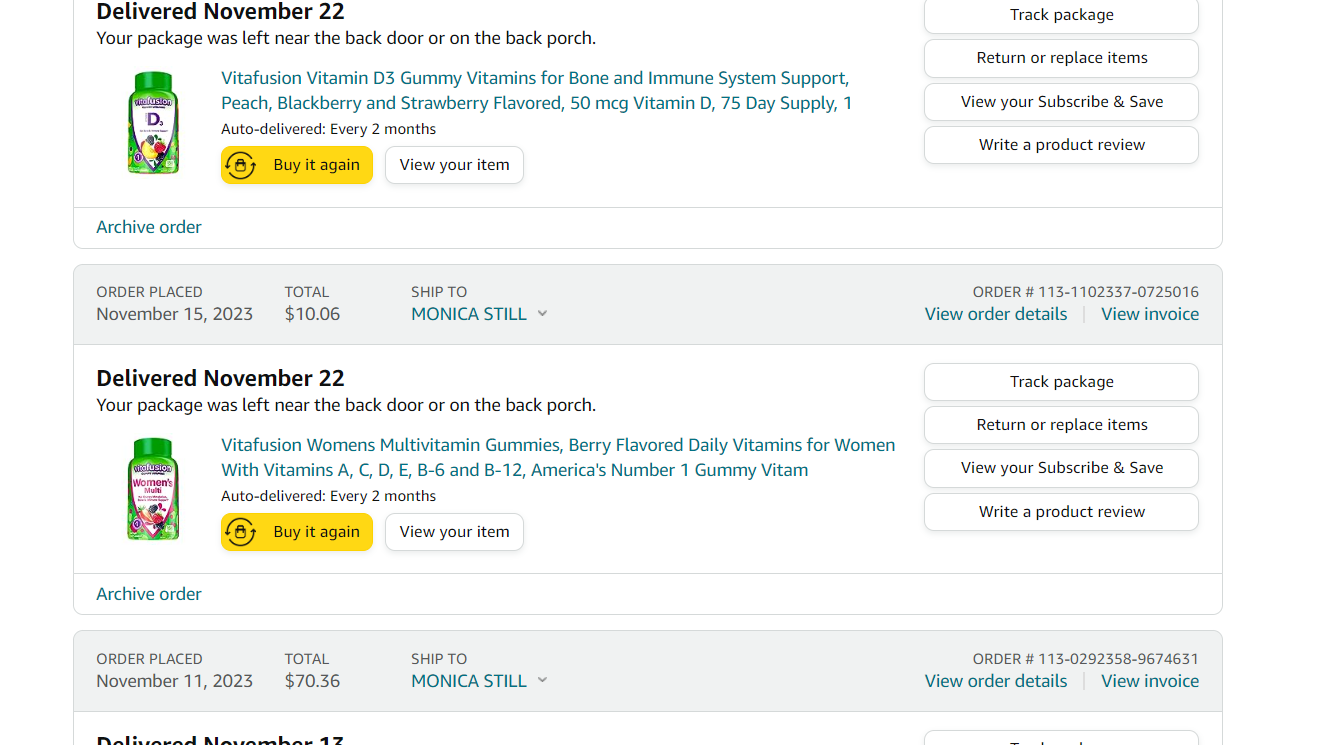Click Buy it again for Womens Multivitamin
The image size is (1322, 745).
[297, 532]
